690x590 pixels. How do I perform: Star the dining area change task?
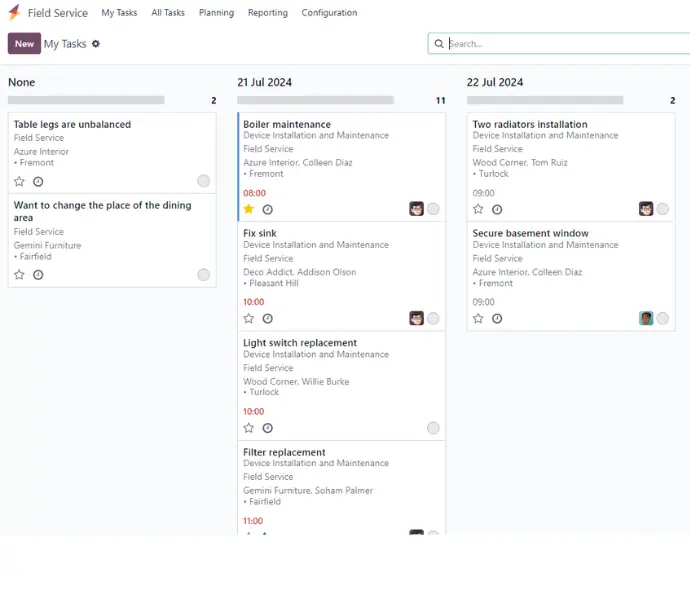[19, 275]
